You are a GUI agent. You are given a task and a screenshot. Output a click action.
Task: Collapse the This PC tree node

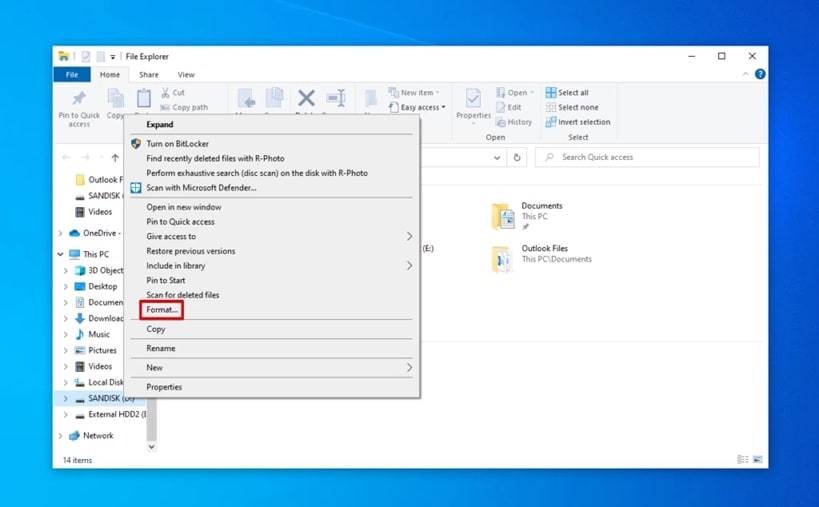coord(60,254)
